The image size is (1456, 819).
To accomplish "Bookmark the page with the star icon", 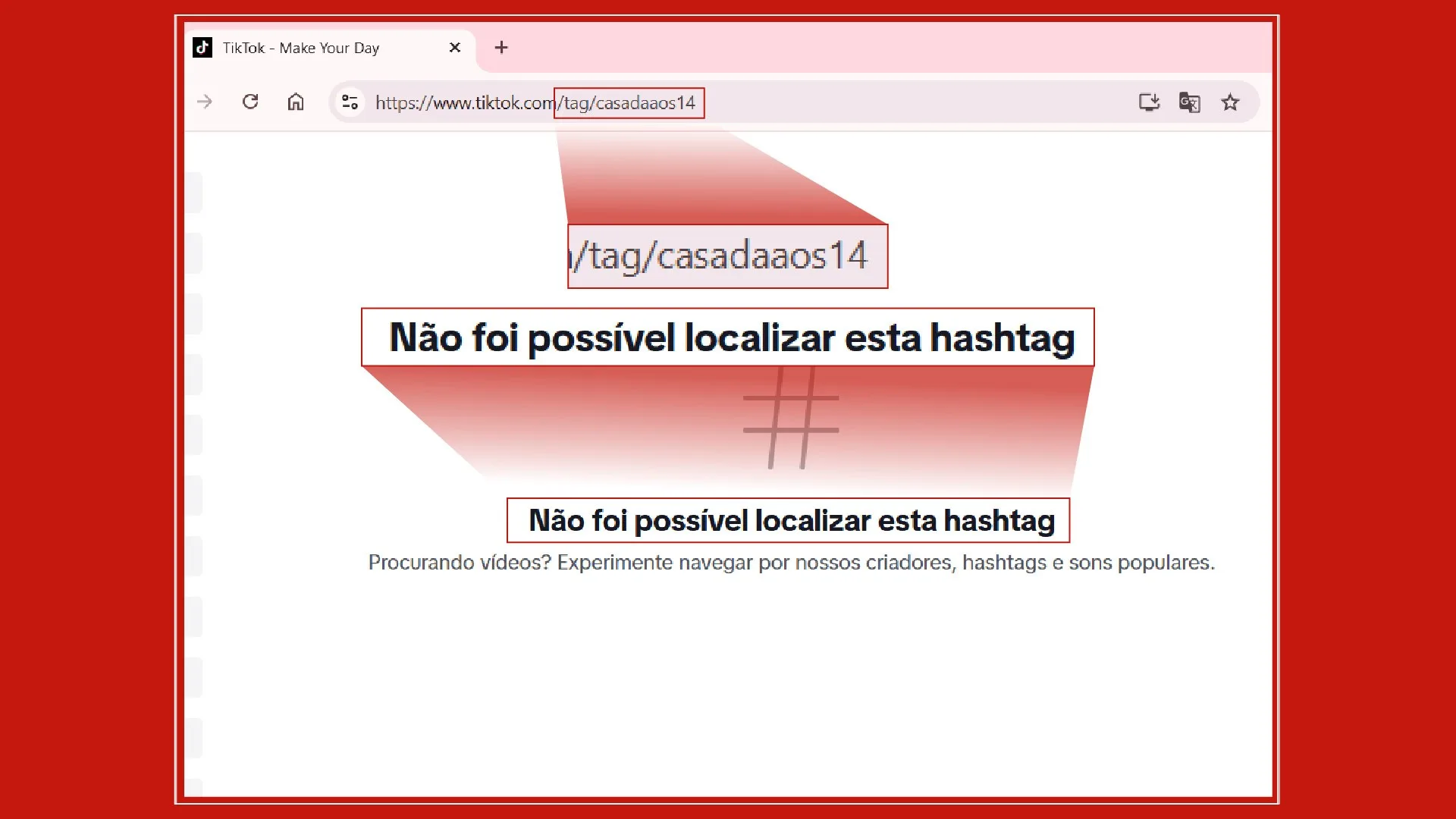I will 1231,102.
